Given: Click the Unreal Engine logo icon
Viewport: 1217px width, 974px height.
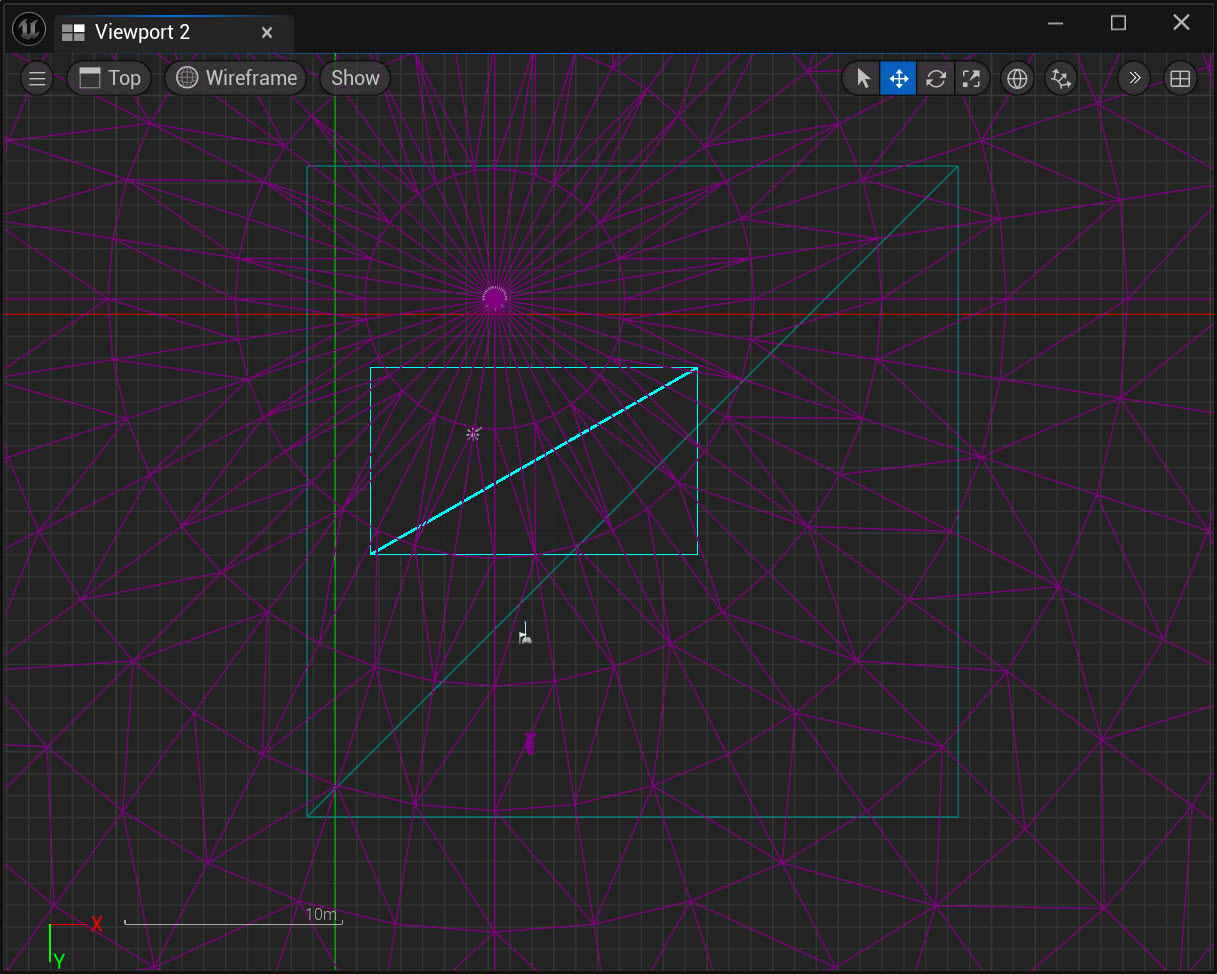Looking at the screenshot, I should tap(28, 30).
